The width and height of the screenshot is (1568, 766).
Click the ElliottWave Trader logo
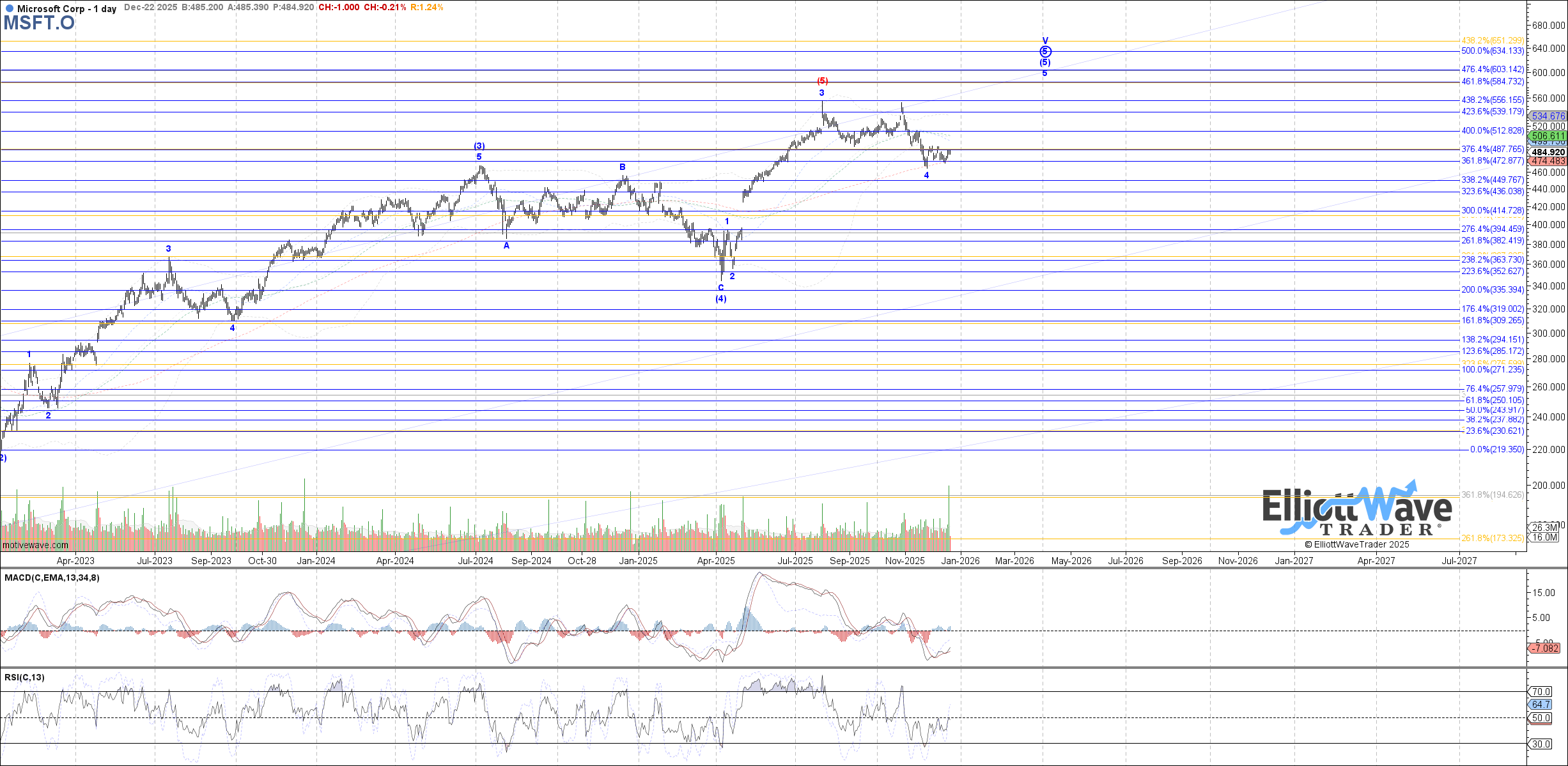coord(1356,510)
